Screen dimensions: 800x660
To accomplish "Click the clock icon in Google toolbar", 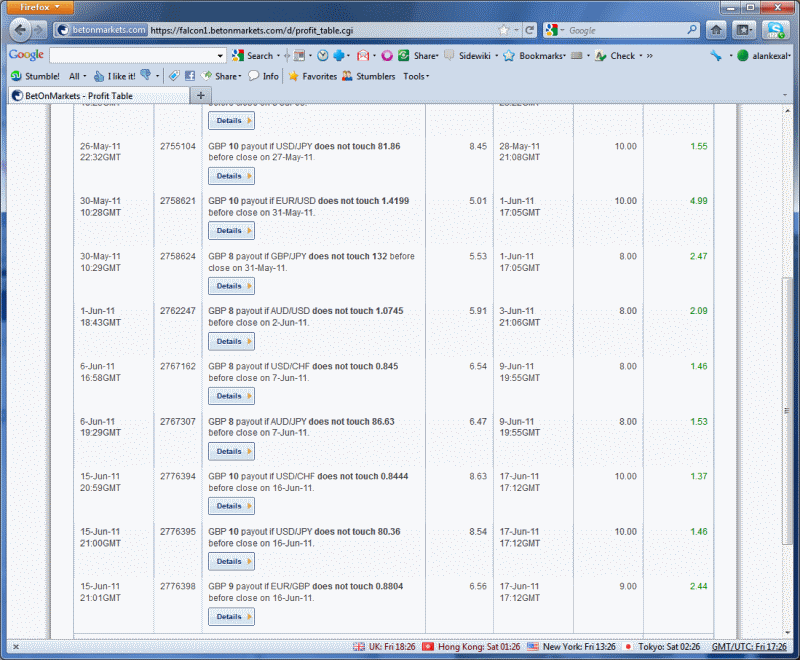I will coord(322,56).
